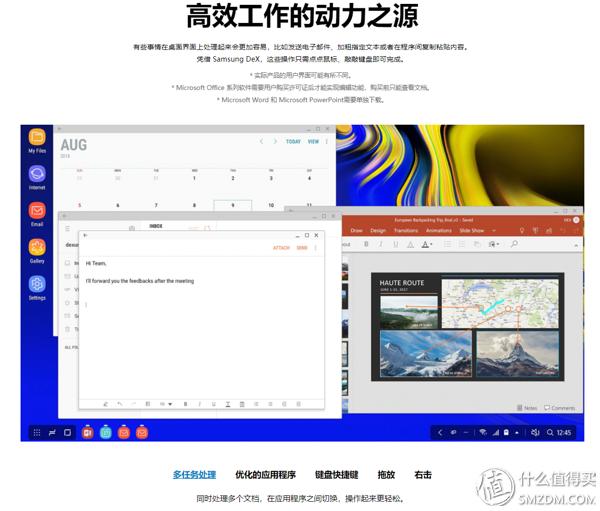600x511 pixels.
Task: Click the HAUTE ROUTE slide title
Action: coord(402,283)
